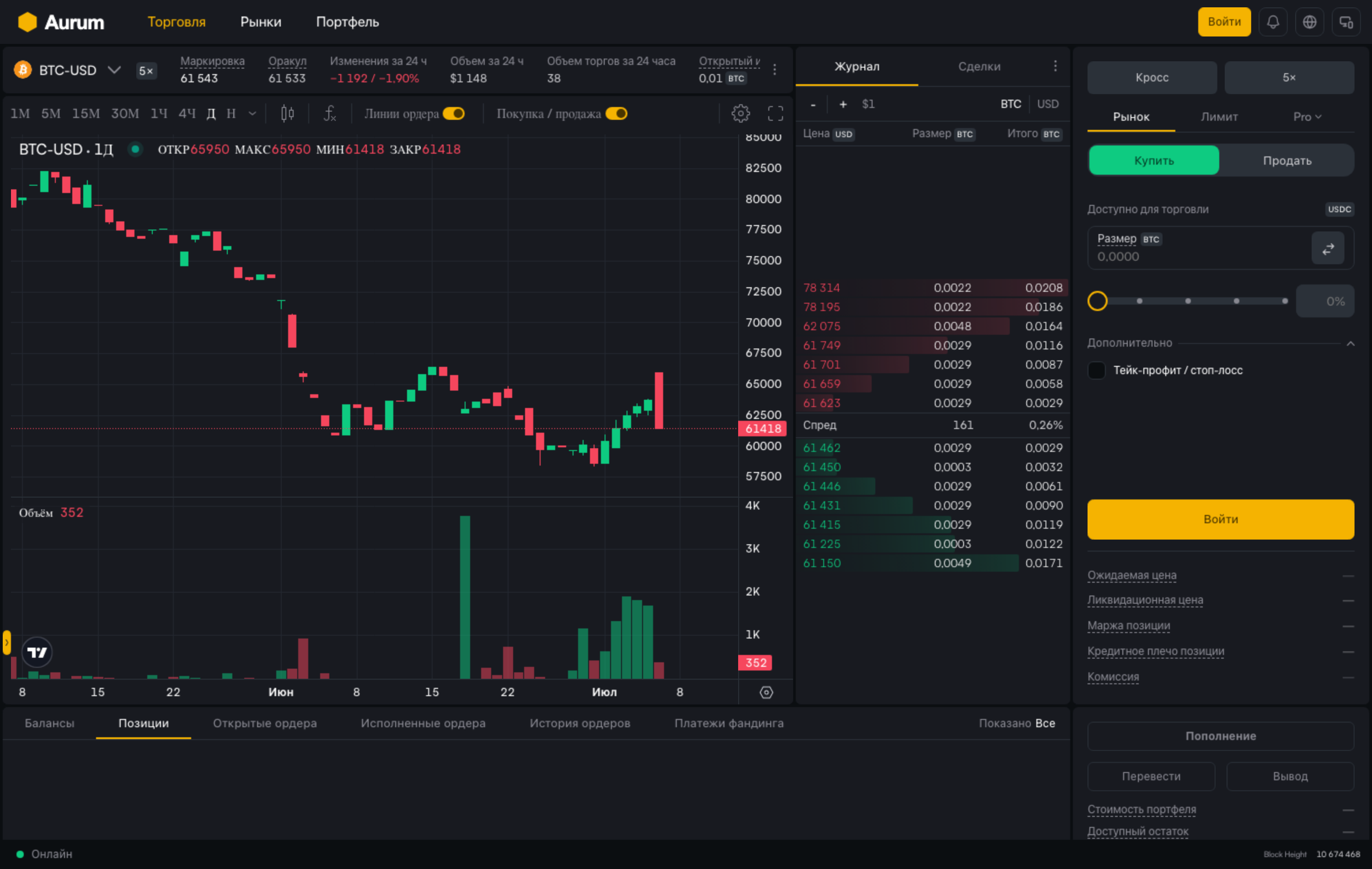Click Перевести button

coord(1150,776)
